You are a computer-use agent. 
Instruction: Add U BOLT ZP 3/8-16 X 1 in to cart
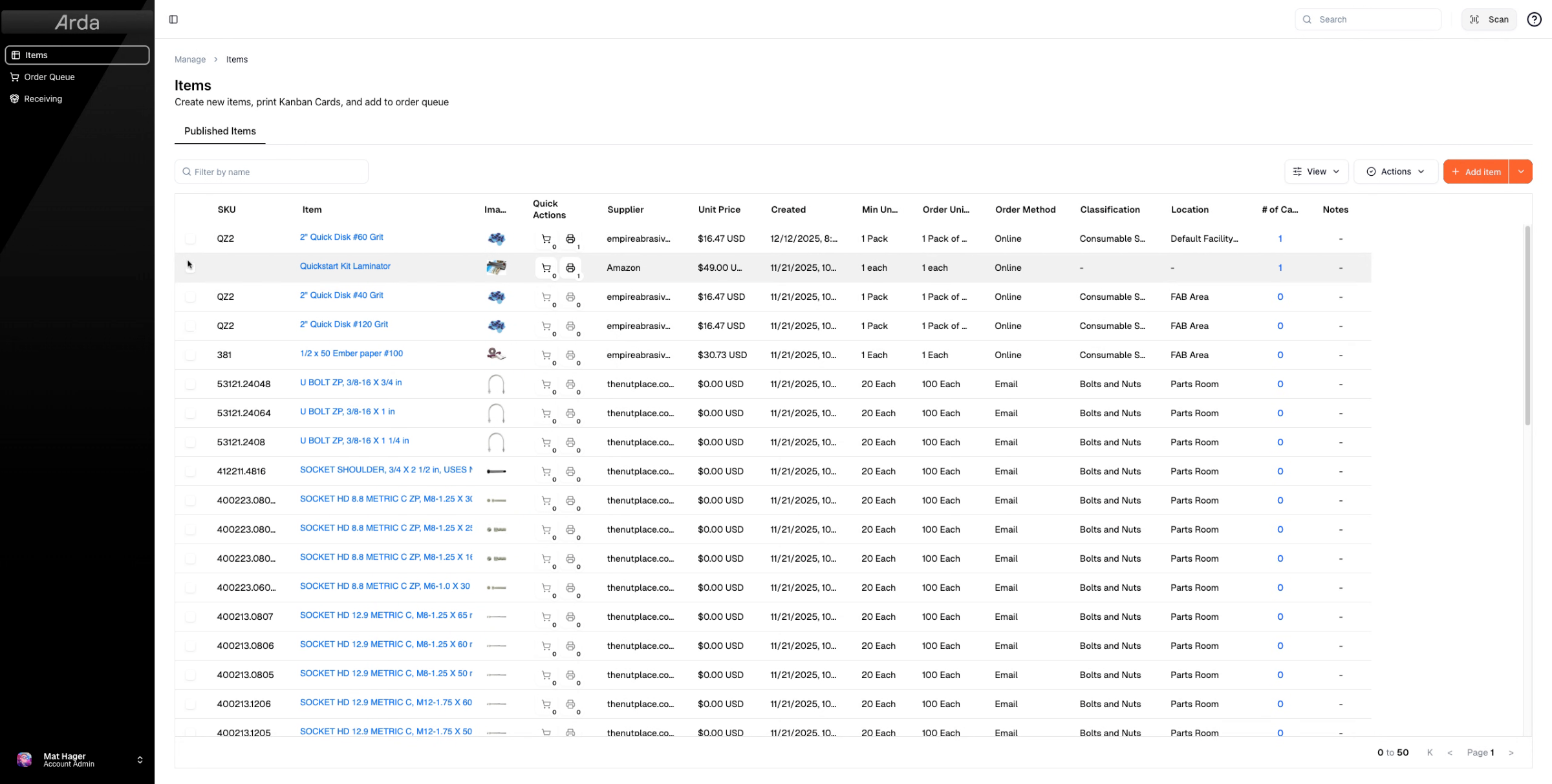pos(546,413)
